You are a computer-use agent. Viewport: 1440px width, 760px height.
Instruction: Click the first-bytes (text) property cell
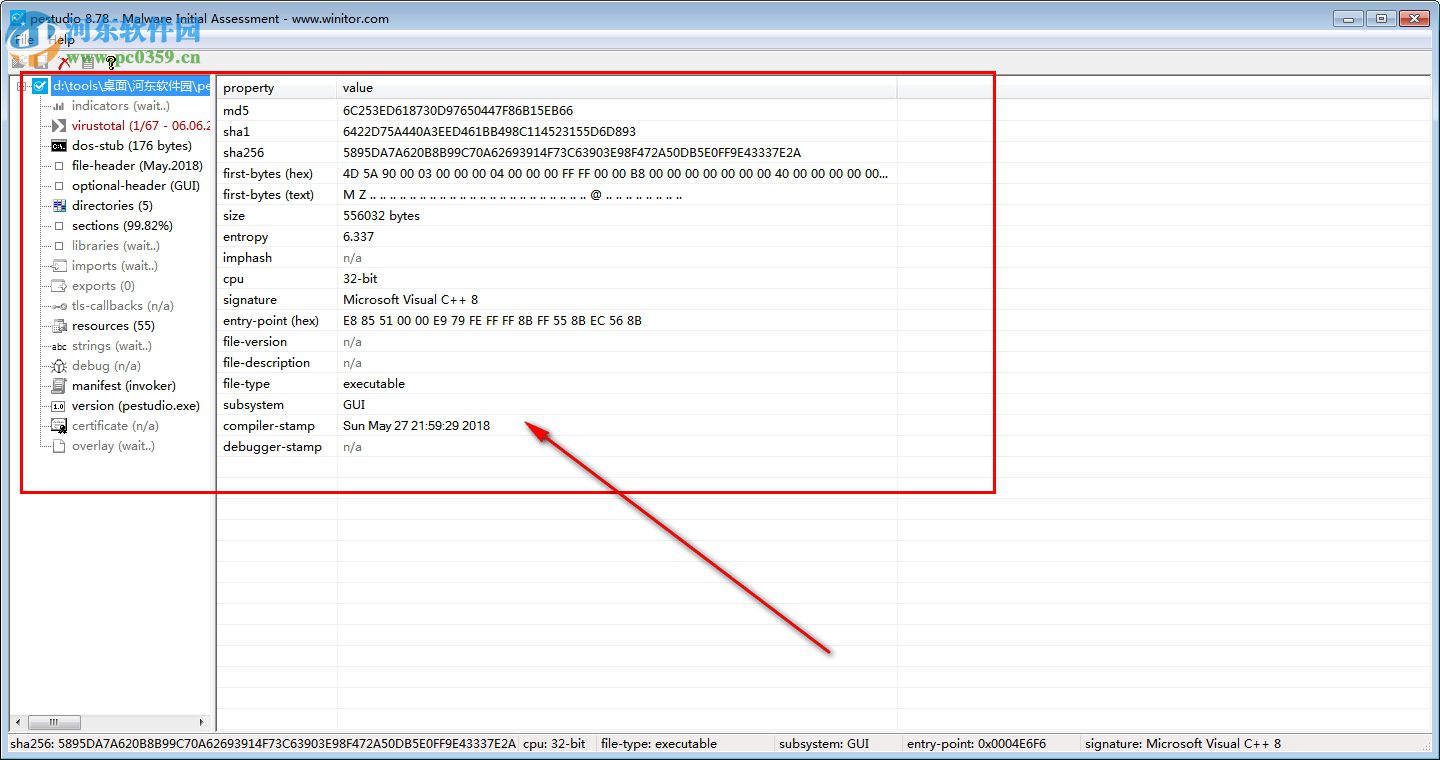click(268, 194)
